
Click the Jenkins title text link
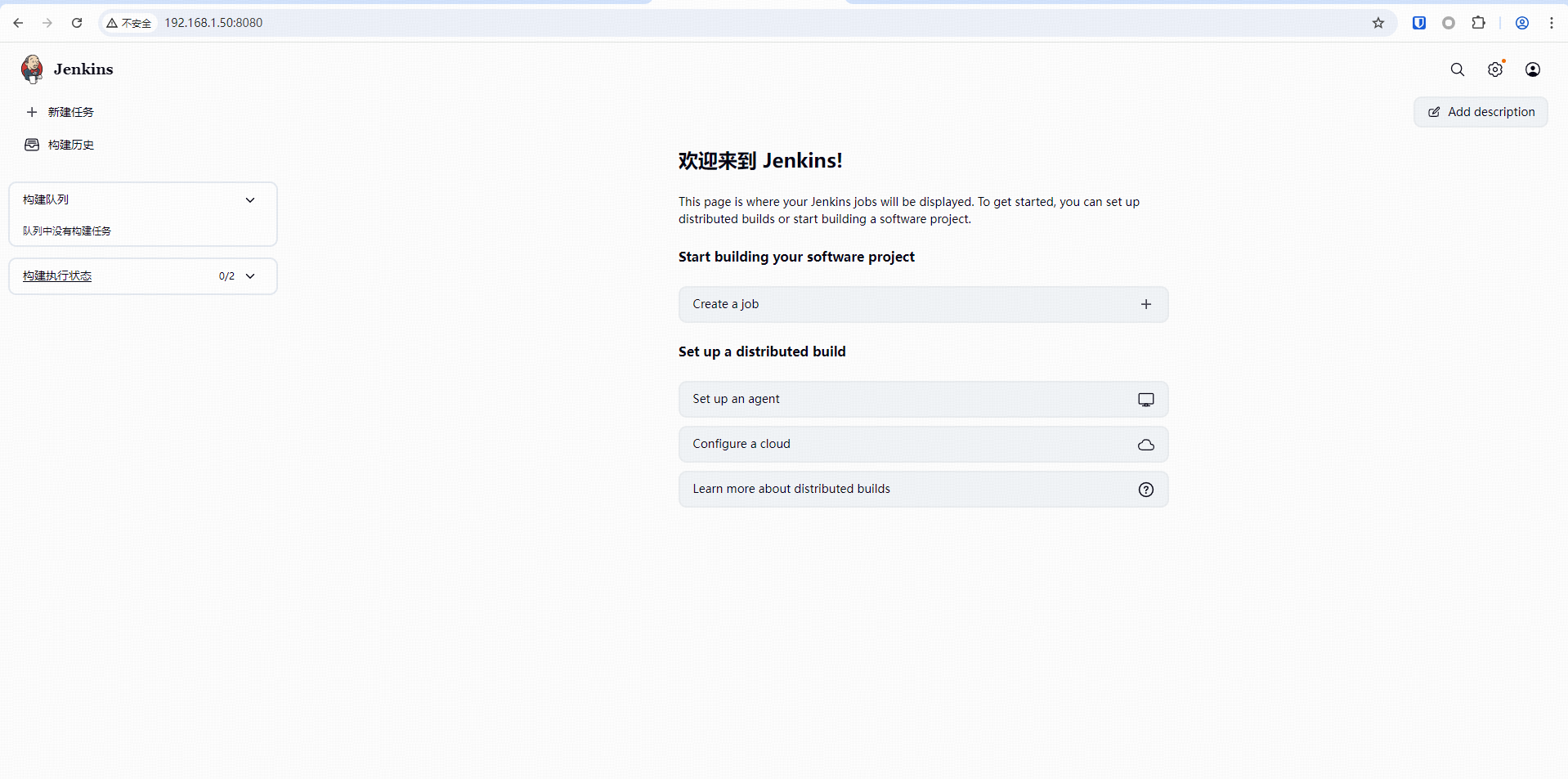(x=83, y=69)
